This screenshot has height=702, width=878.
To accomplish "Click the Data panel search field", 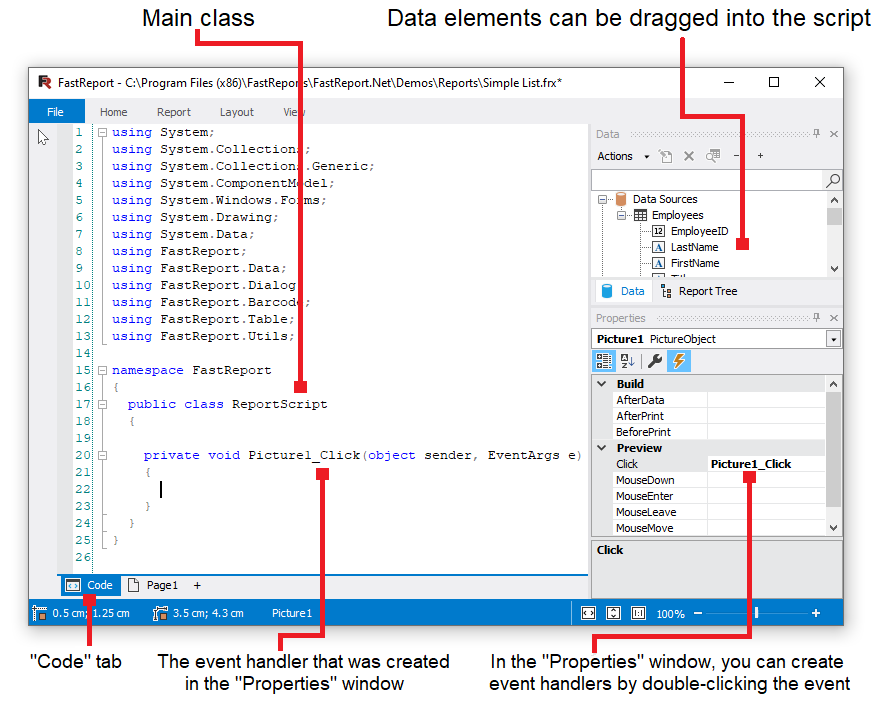I will [x=706, y=180].
